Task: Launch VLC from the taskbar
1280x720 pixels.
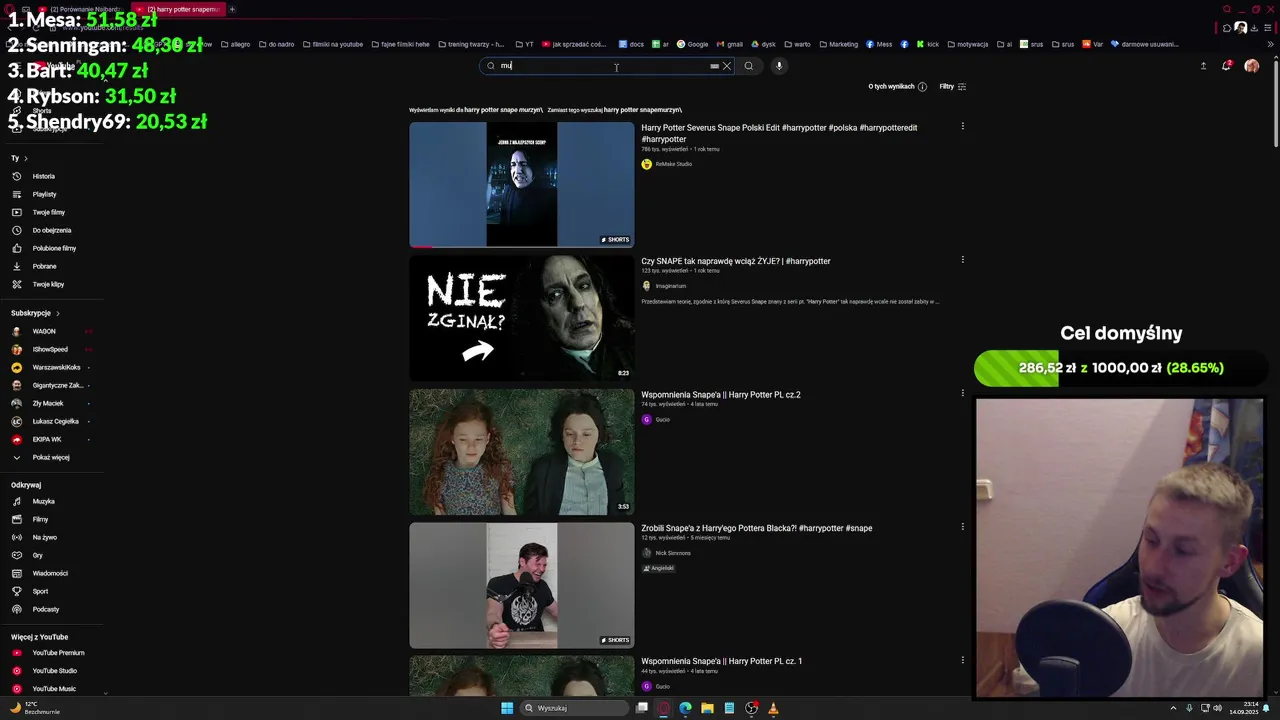Action: click(773, 708)
